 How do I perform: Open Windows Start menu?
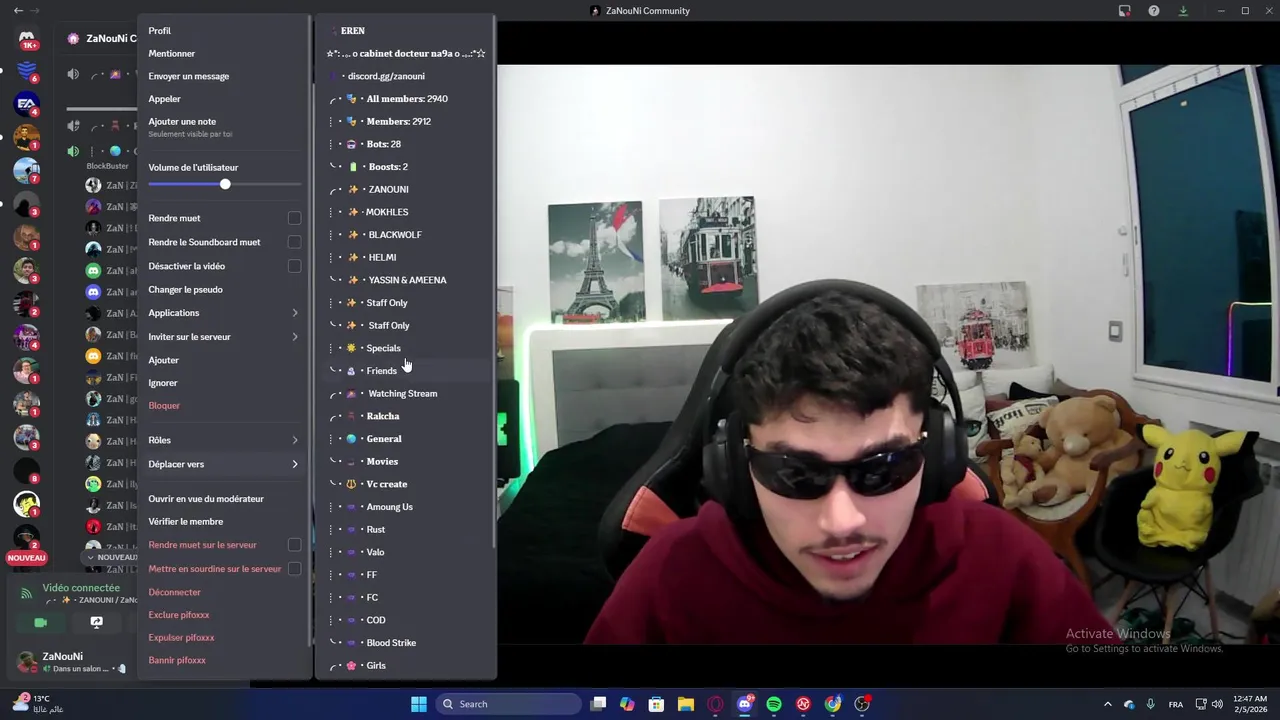coord(419,704)
